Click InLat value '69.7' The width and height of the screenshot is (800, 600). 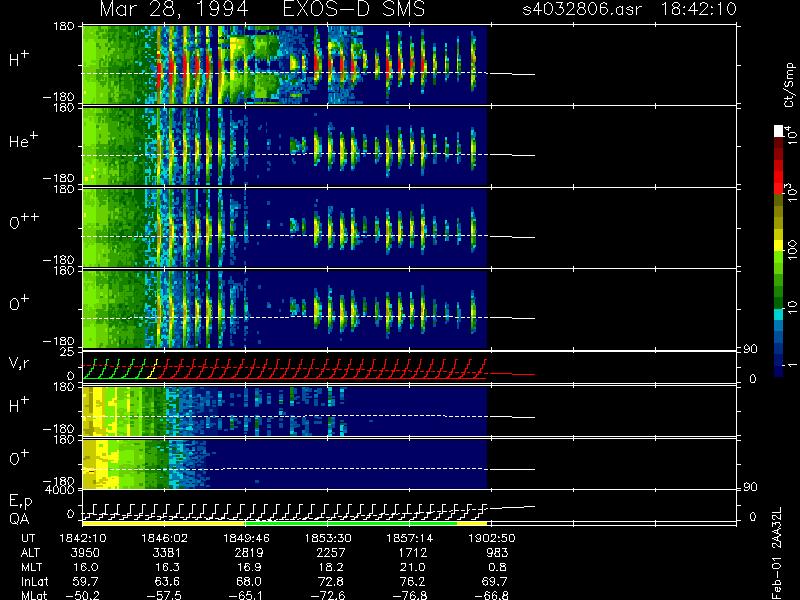pyautogui.click(x=495, y=581)
